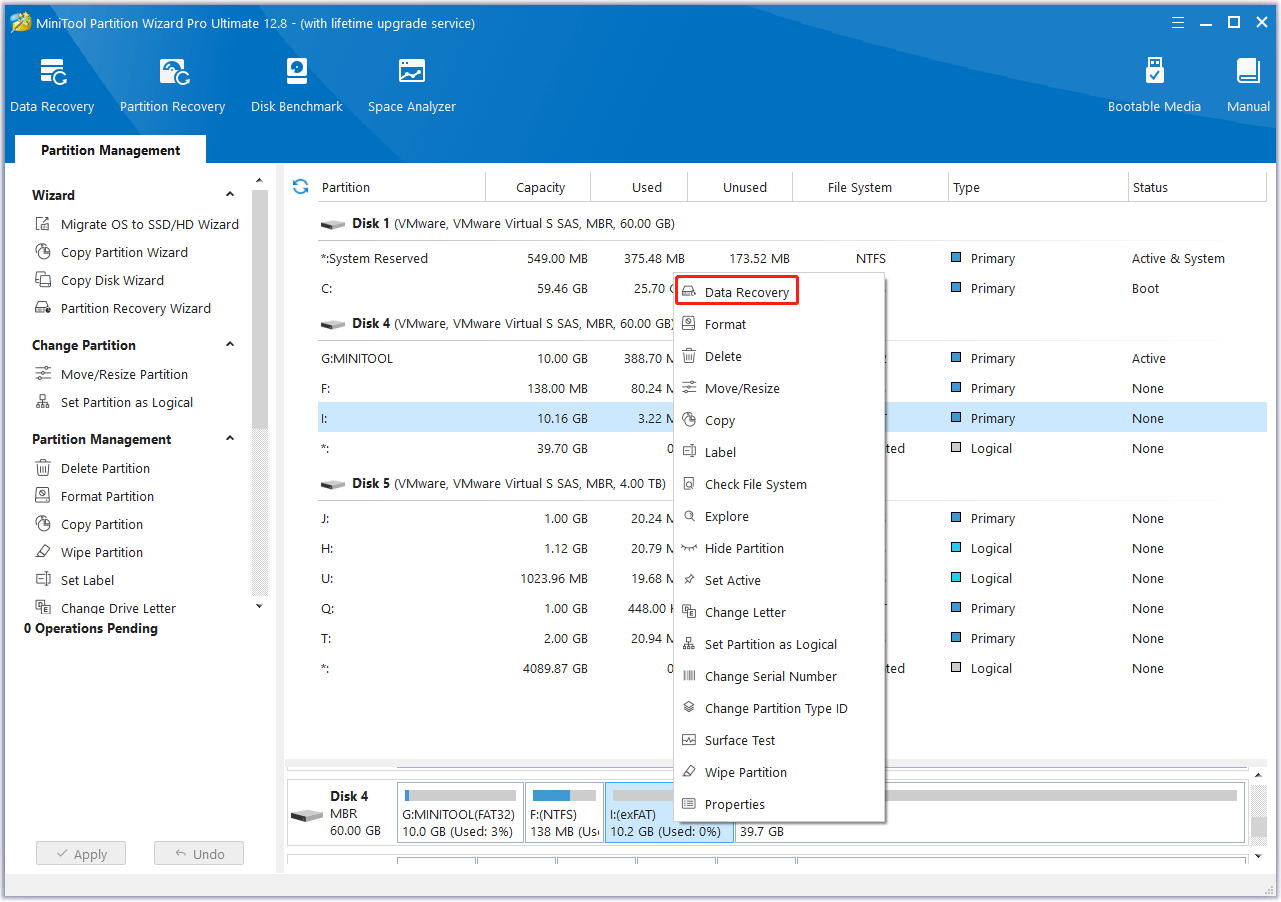This screenshot has height=902, width=1281.
Task: Choose Wipe Partition in the context menu
Action: pyautogui.click(x=780, y=772)
